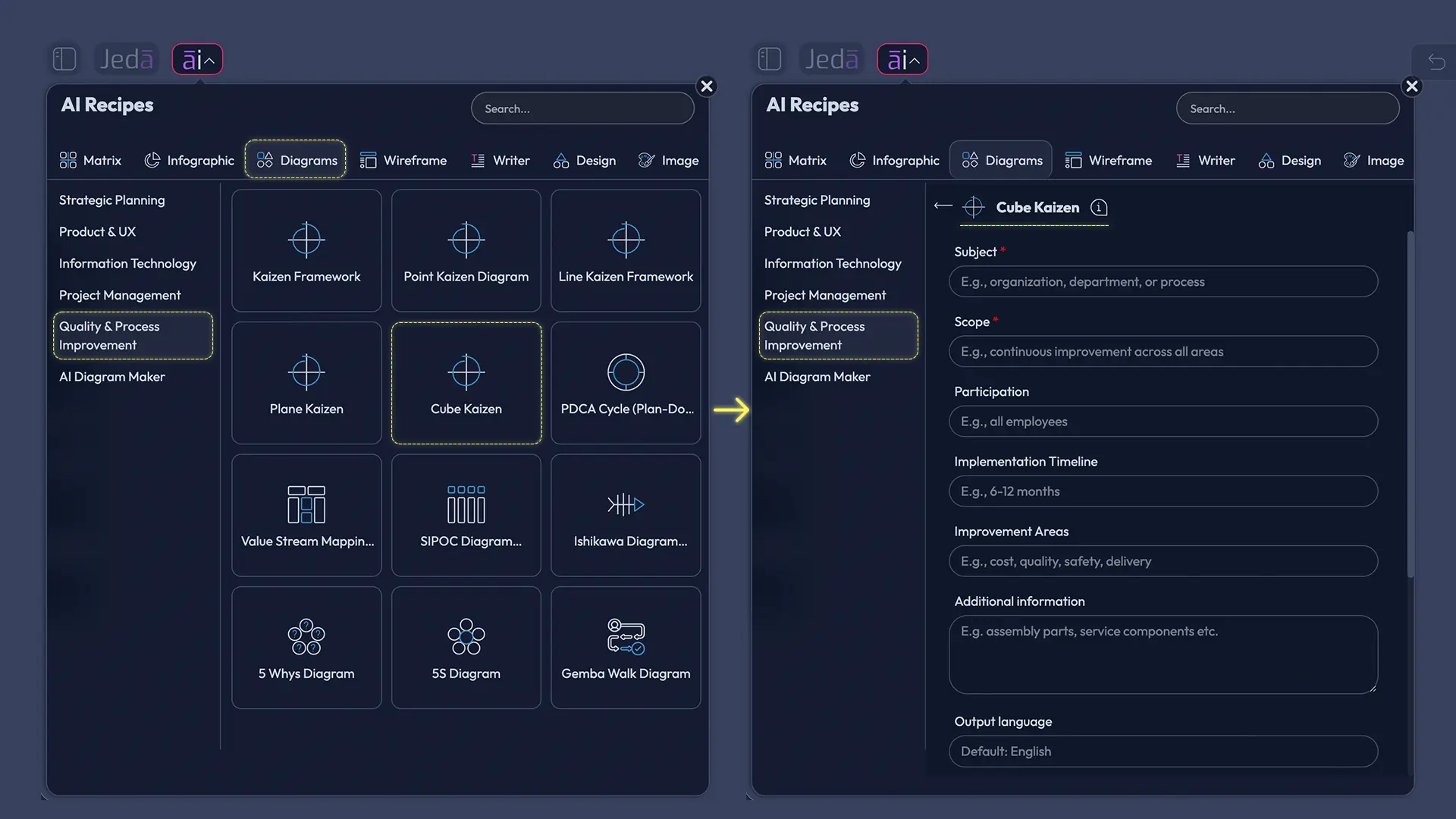
Task: Select Product & UX category in left panel
Action: point(97,231)
